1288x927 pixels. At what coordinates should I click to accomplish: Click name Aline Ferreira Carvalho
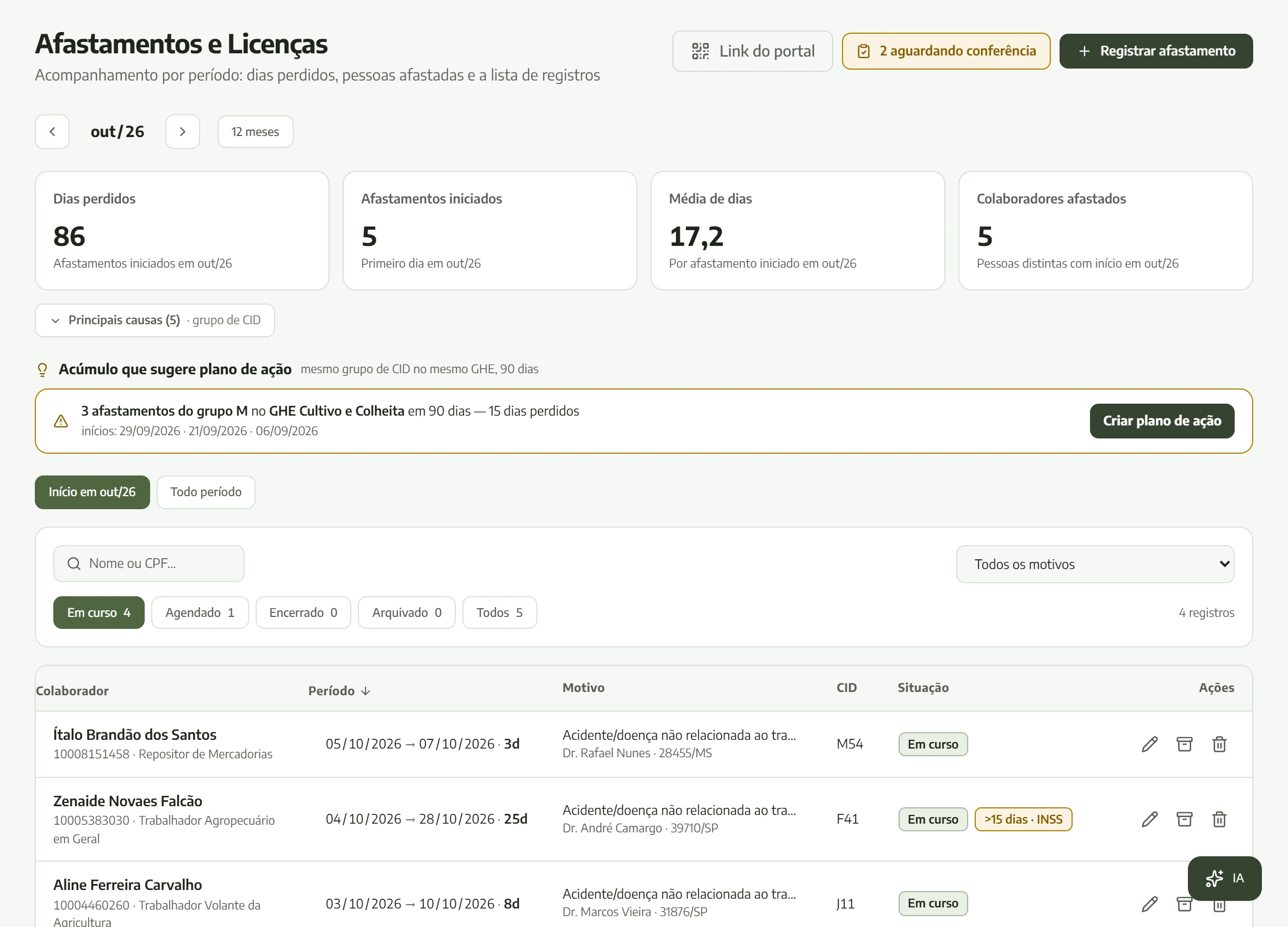(128, 885)
